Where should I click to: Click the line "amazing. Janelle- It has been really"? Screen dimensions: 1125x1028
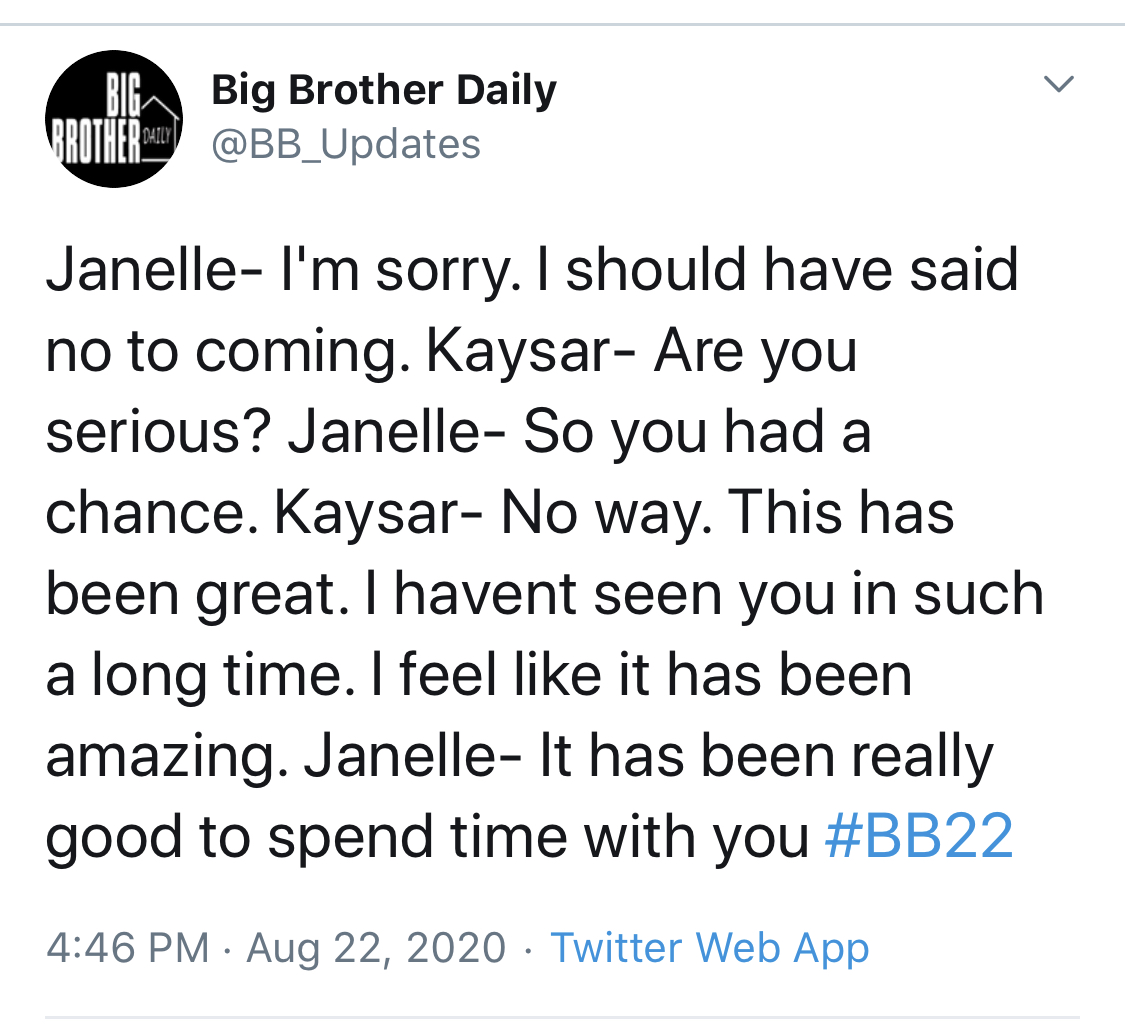coord(519,756)
